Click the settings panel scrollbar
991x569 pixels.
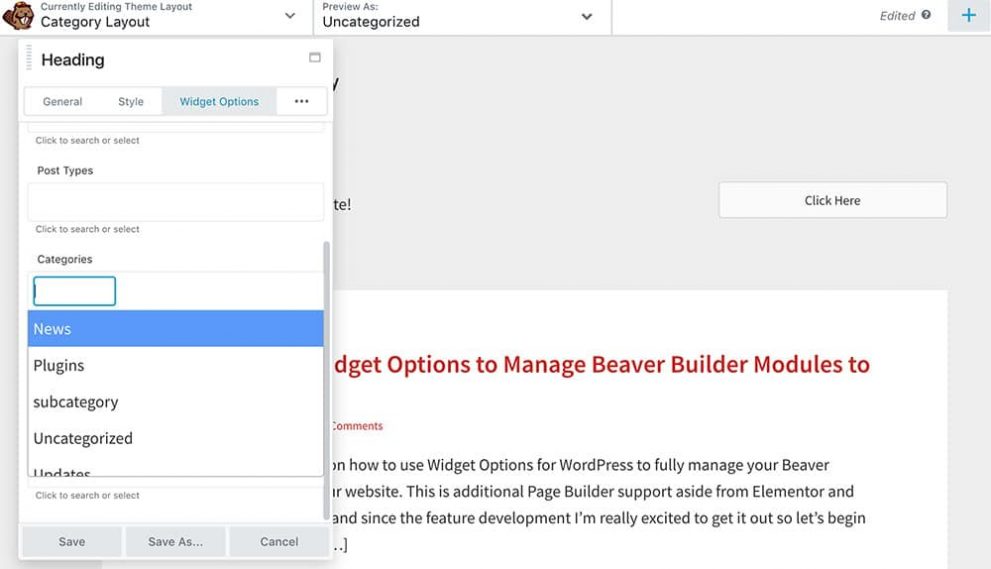tap(327, 379)
